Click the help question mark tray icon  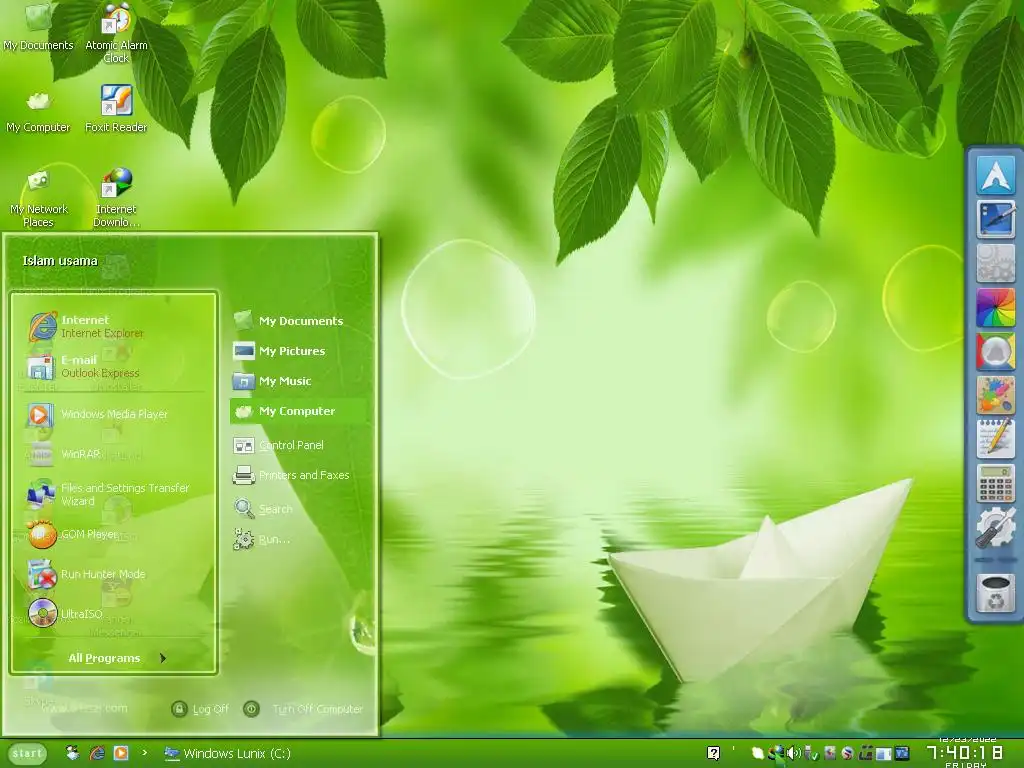[x=714, y=753]
